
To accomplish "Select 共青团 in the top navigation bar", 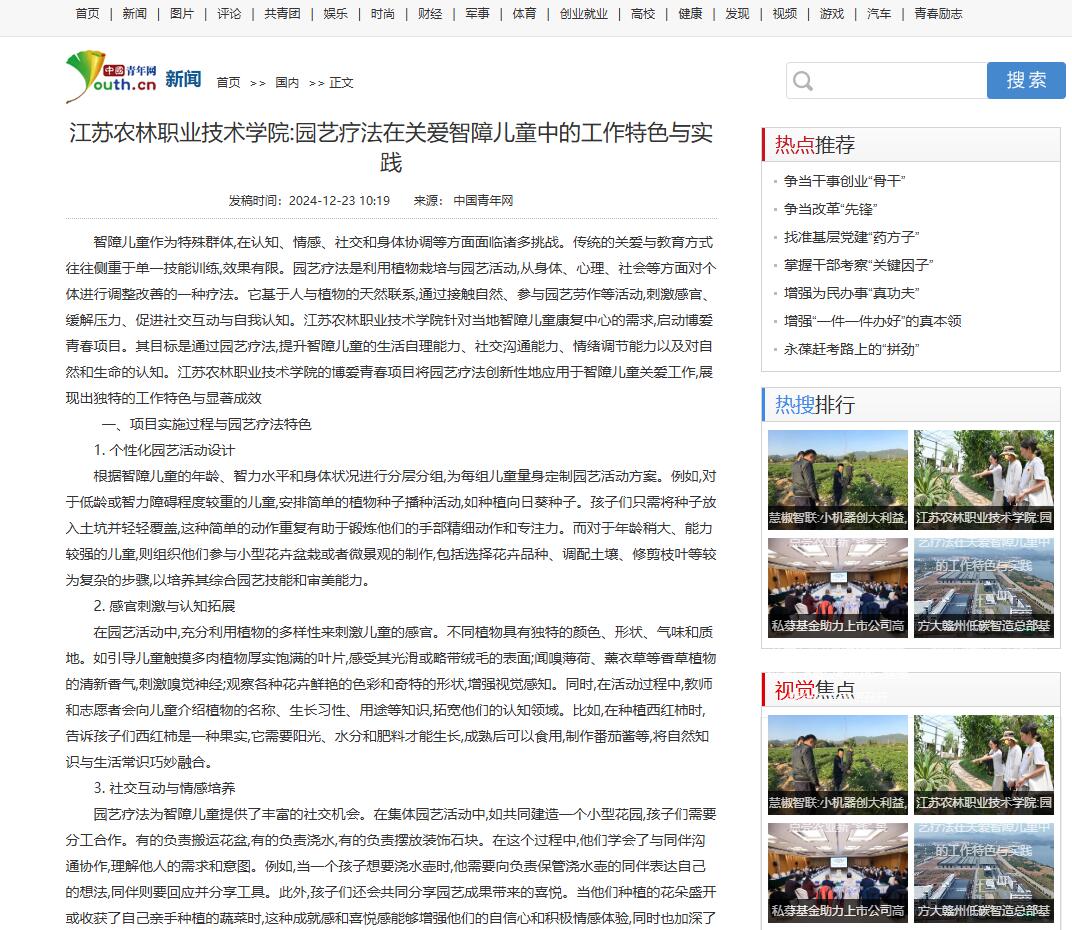I will pos(282,14).
